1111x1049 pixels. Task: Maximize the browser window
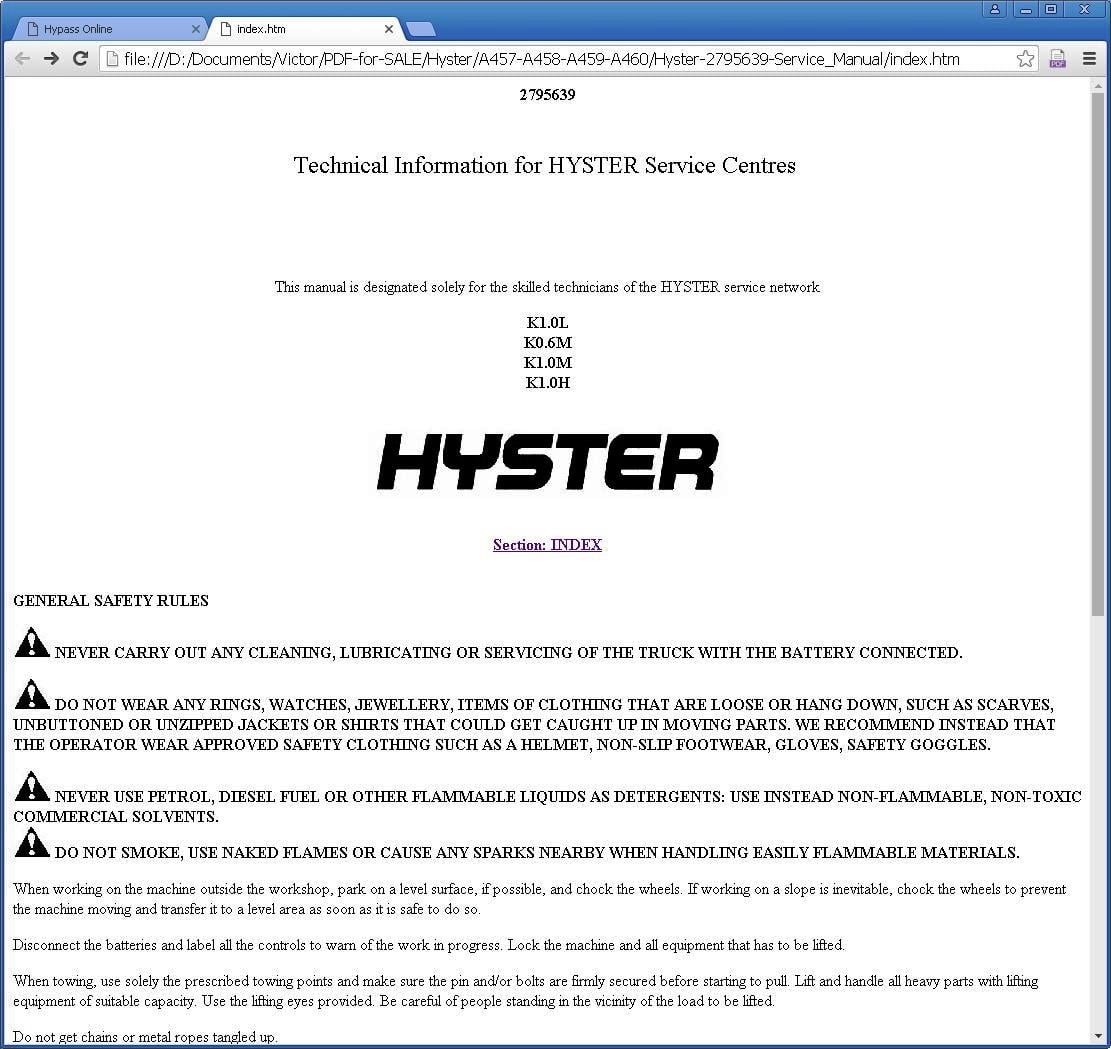[x=1051, y=9]
